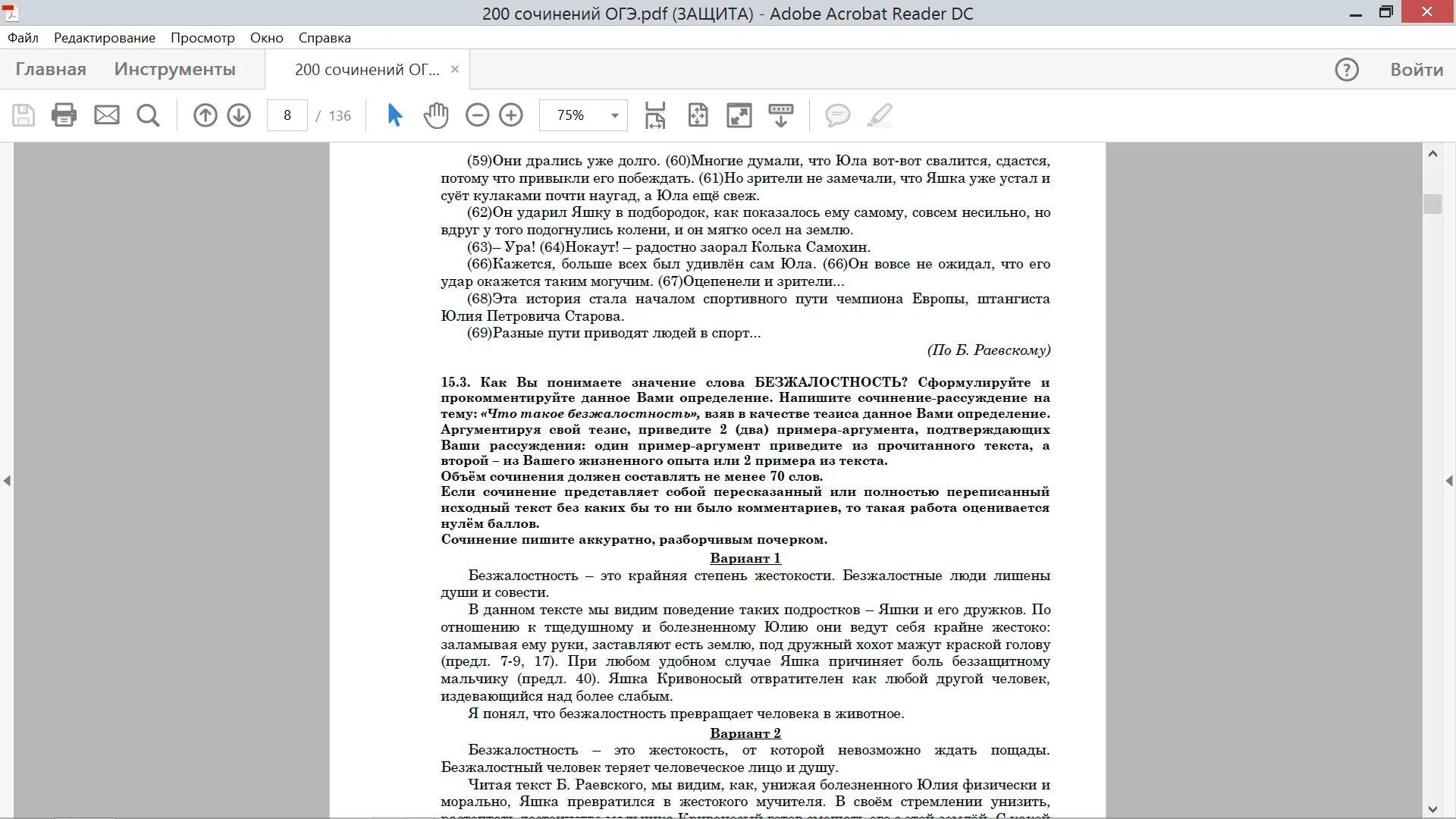Open the Справка menu
Screen dimensions: 1456x819
(x=325, y=38)
